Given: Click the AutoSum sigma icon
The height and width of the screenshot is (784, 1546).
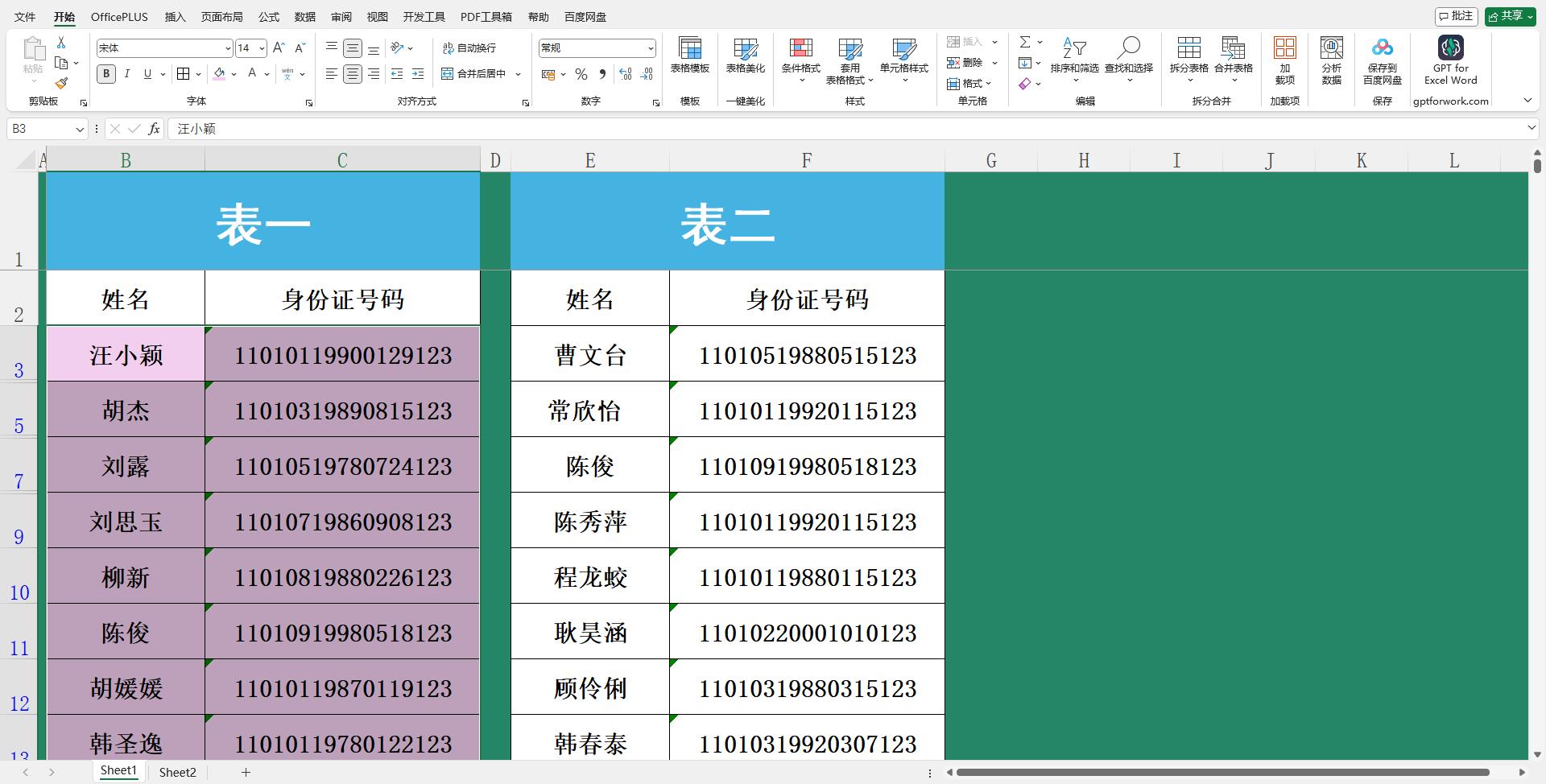Looking at the screenshot, I should 1025,42.
